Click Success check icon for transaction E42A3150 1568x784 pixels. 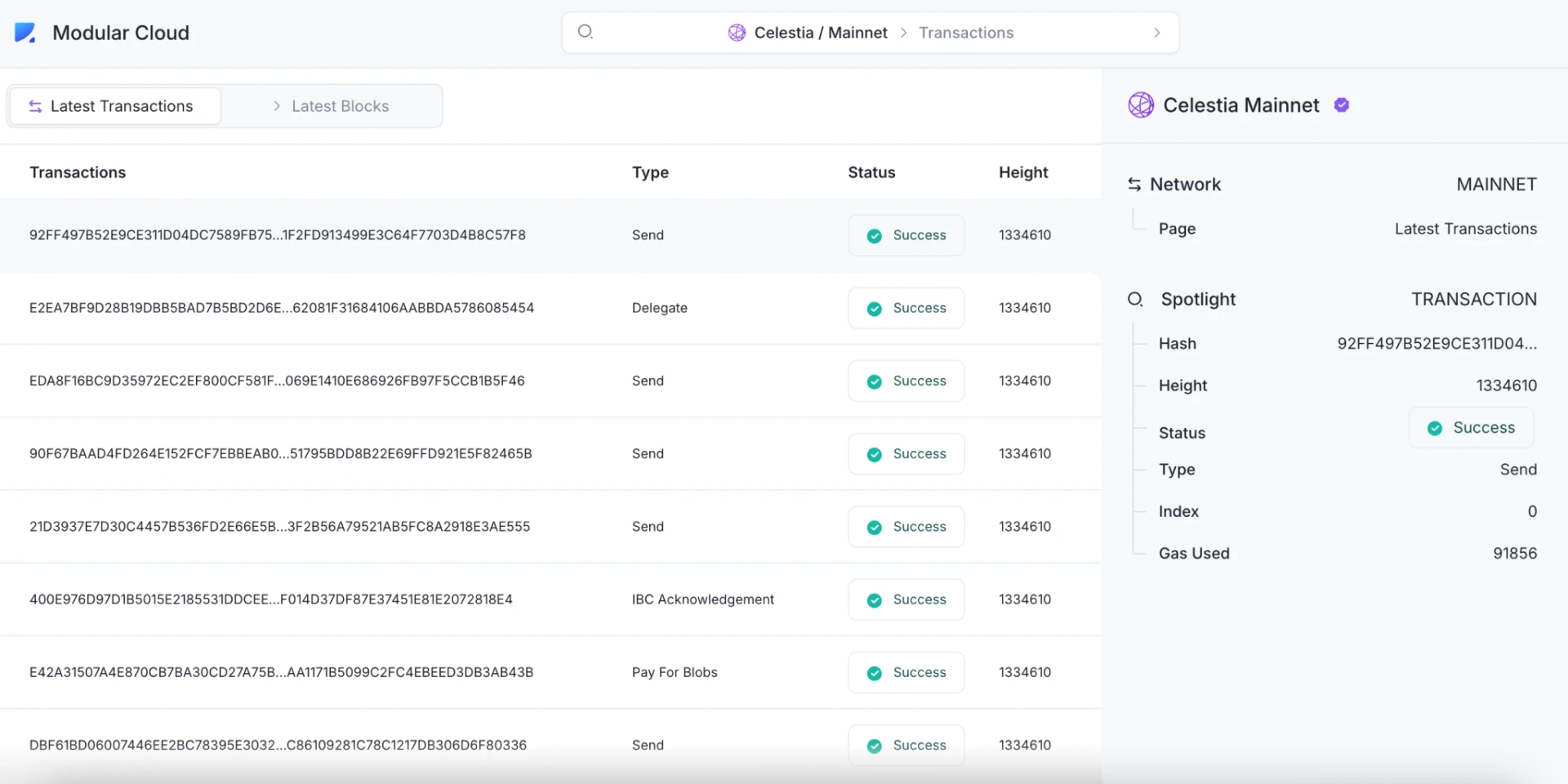click(x=874, y=673)
